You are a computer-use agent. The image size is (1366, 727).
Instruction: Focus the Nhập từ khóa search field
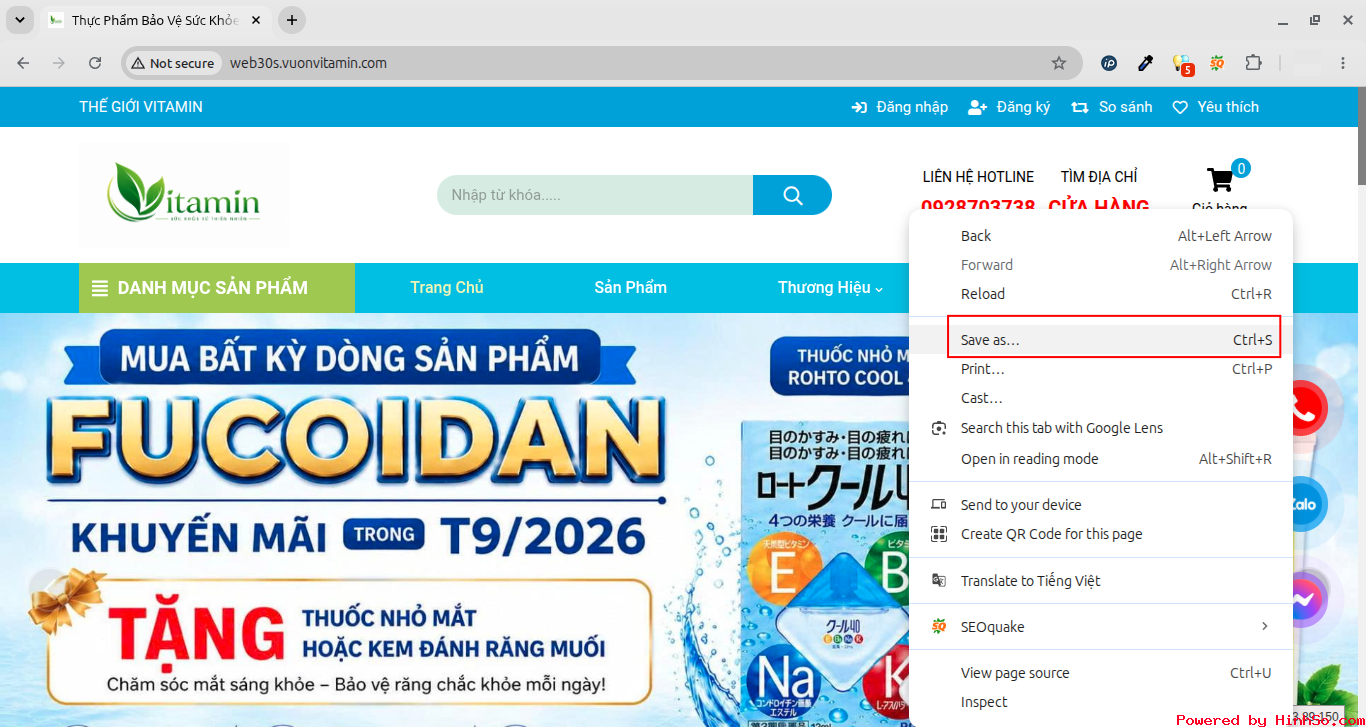(595, 195)
